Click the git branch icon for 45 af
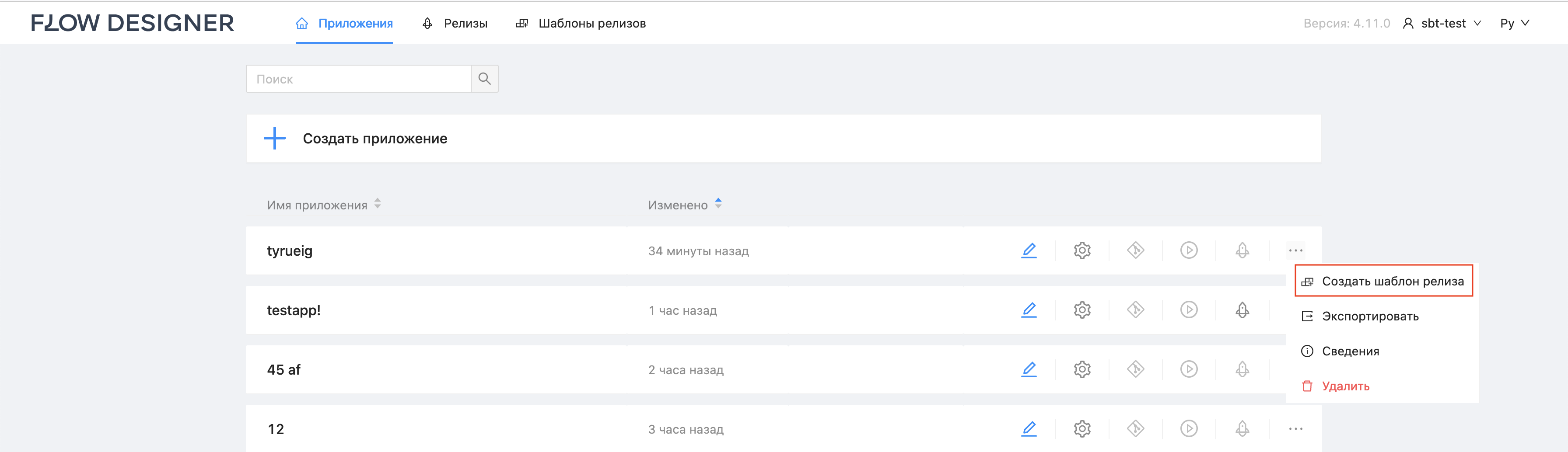 tap(1135, 369)
